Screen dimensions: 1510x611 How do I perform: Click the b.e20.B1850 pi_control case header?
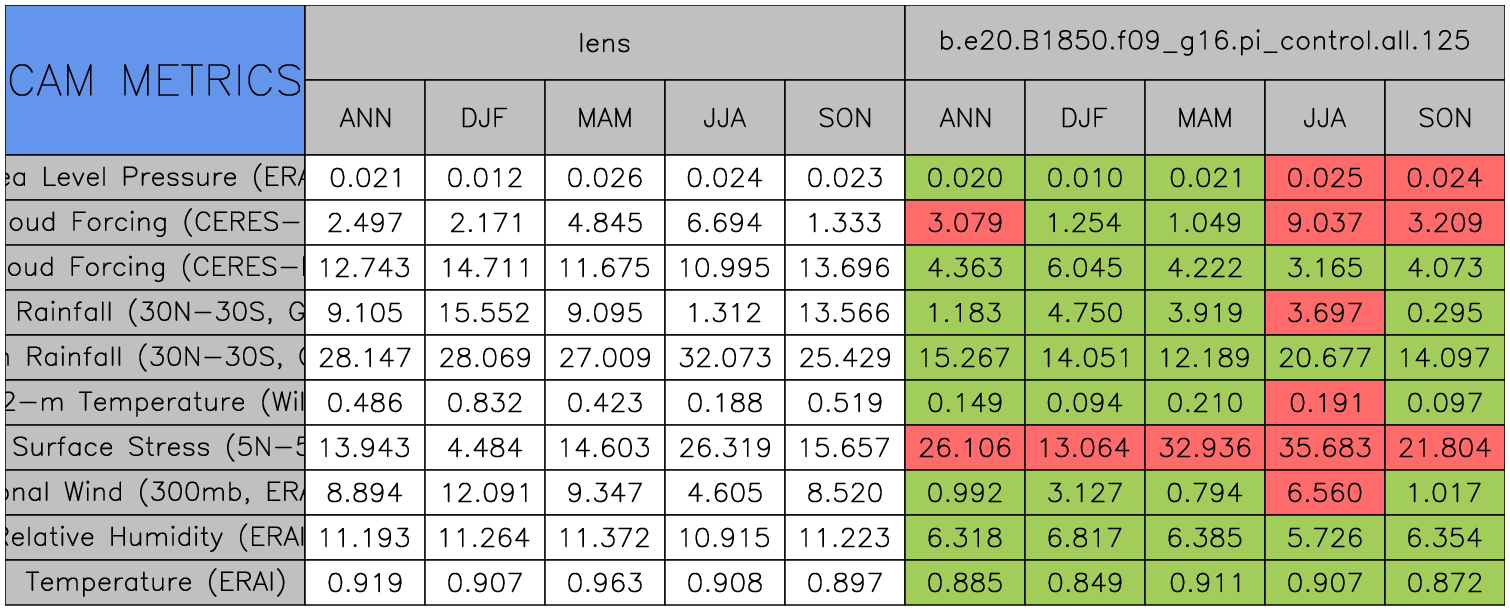pyautogui.click(x=1204, y=42)
